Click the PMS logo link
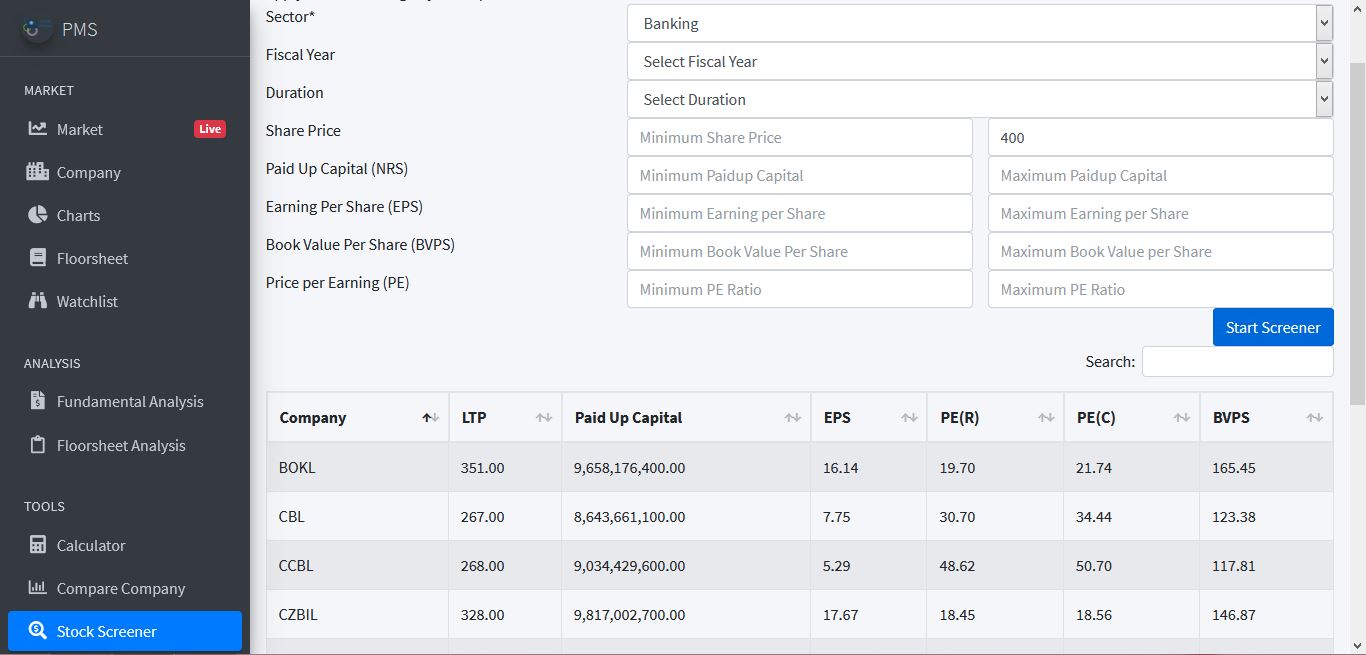This screenshot has width=1366, height=655. coord(62,29)
